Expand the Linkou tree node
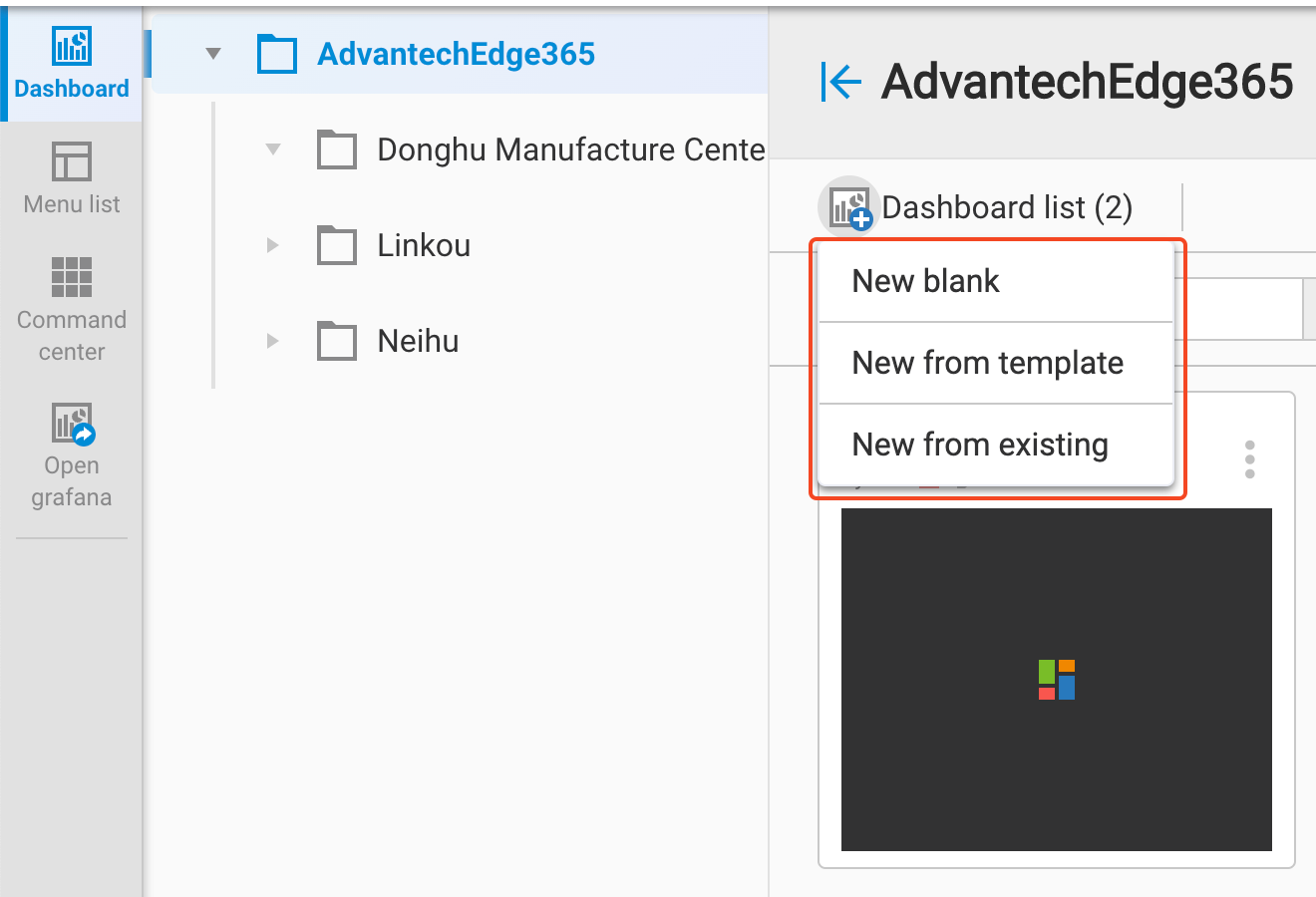 pyautogui.click(x=273, y=245)
